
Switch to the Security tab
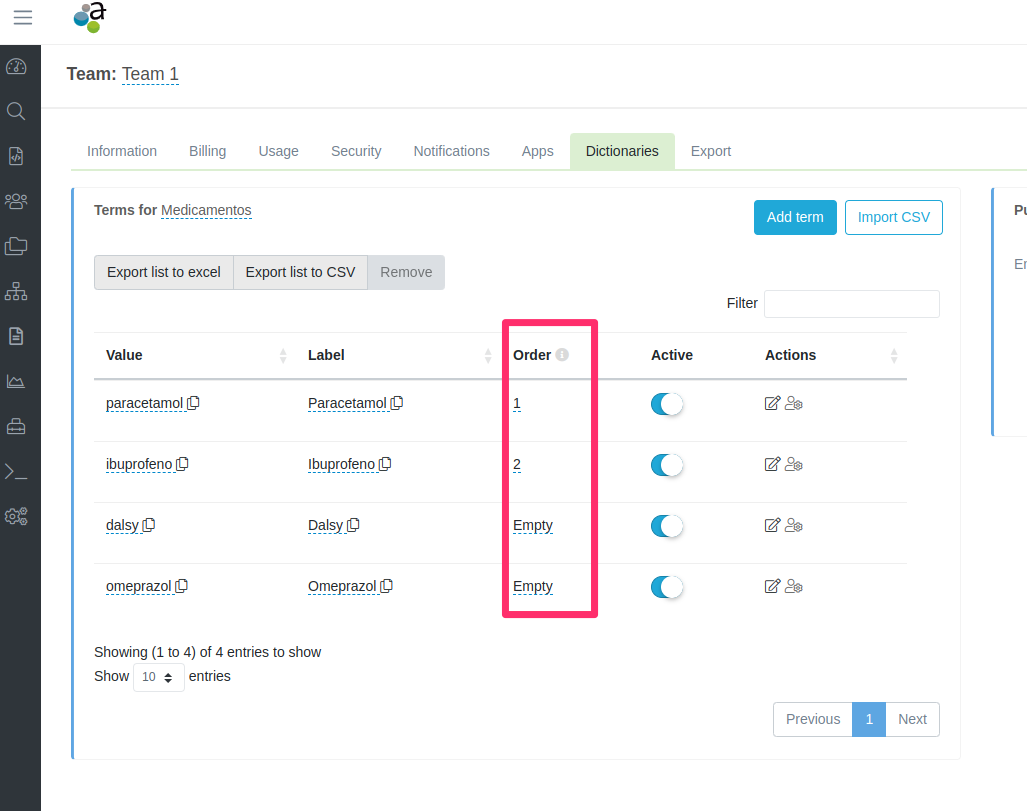click(x=356, y=151)
